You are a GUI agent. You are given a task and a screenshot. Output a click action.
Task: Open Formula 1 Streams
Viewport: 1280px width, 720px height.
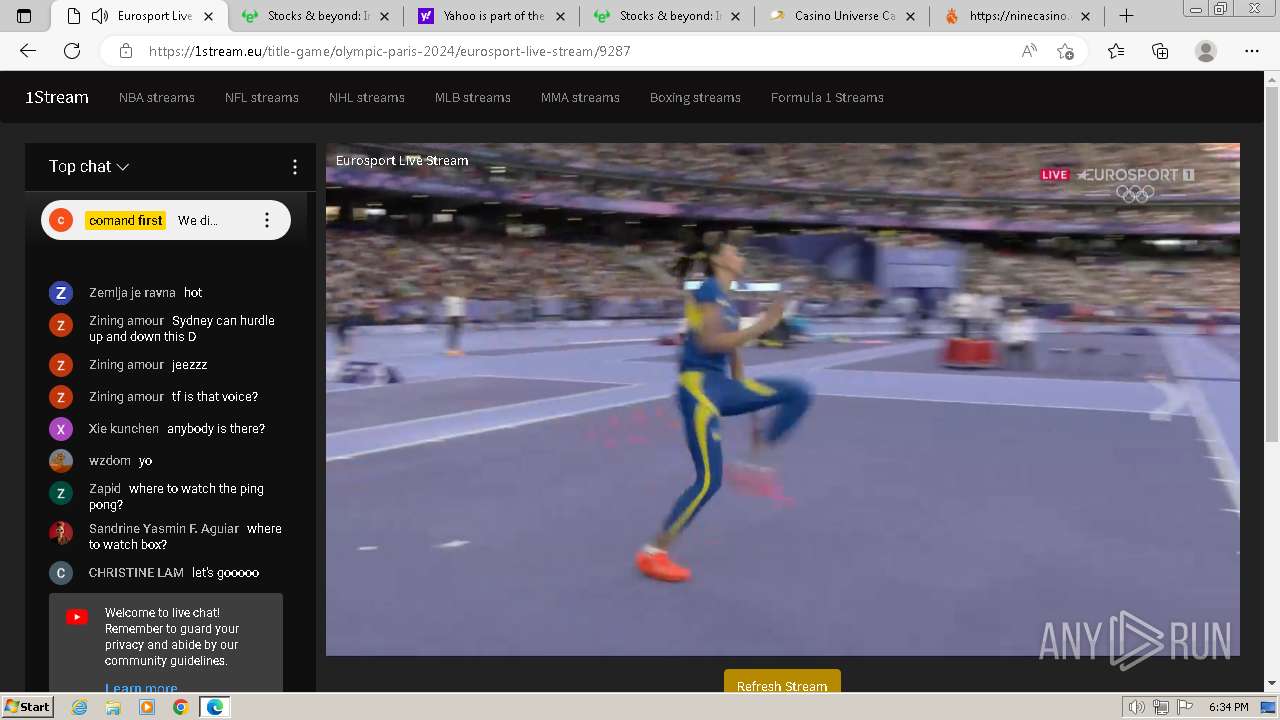click(x=827, y=97)
